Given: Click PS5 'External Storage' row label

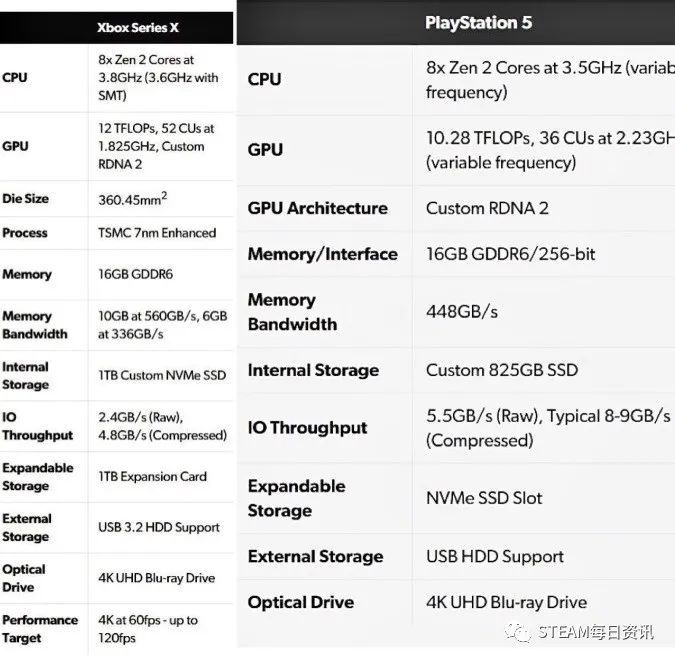Looking at the screenshot, I should click(316, 557).
